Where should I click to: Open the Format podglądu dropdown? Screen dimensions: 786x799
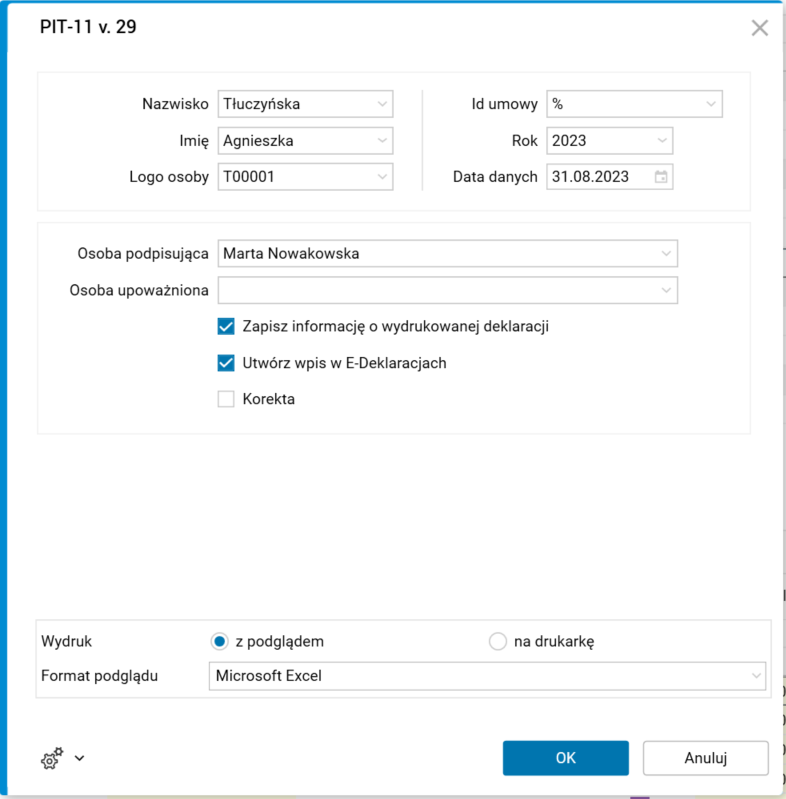click(x=756, y=676)
